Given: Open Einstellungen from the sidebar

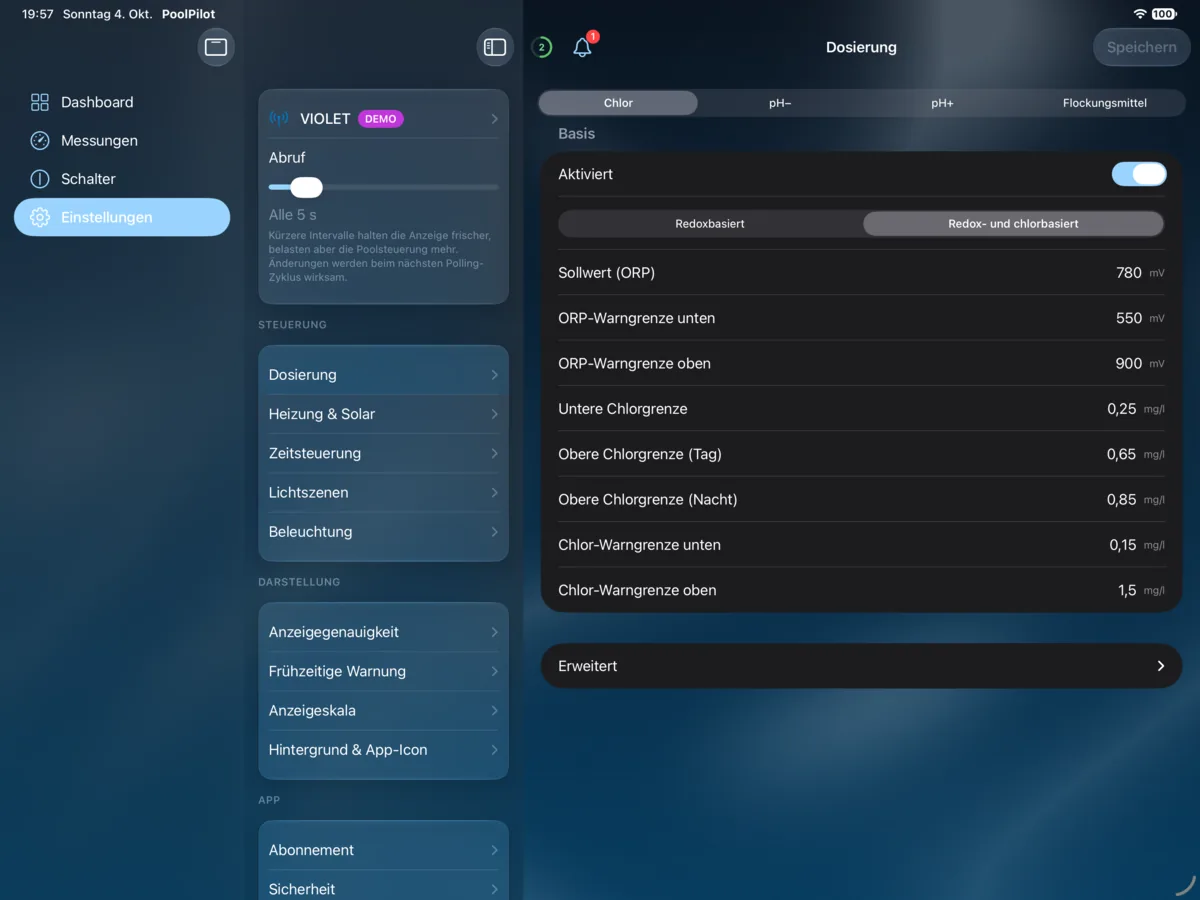Looking at the screenshot, I should tap(122, 217).
